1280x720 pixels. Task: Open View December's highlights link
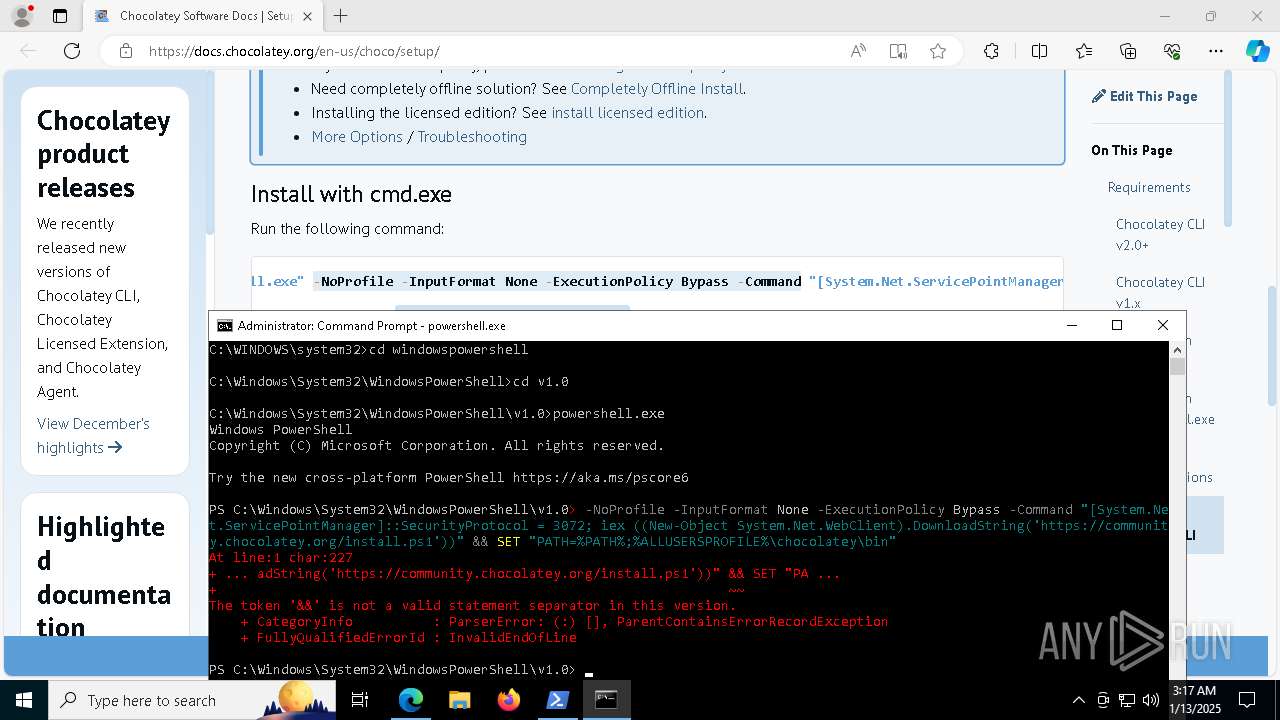[93, 435]
